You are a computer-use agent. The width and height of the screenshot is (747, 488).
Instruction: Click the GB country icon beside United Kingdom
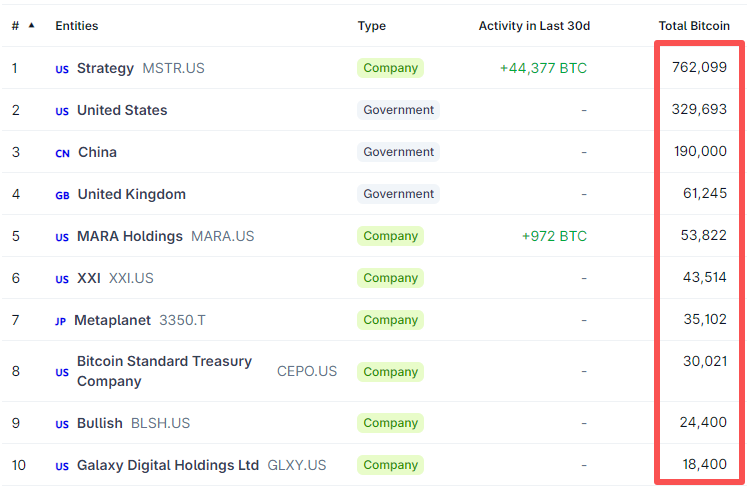[x=62, y=195]
